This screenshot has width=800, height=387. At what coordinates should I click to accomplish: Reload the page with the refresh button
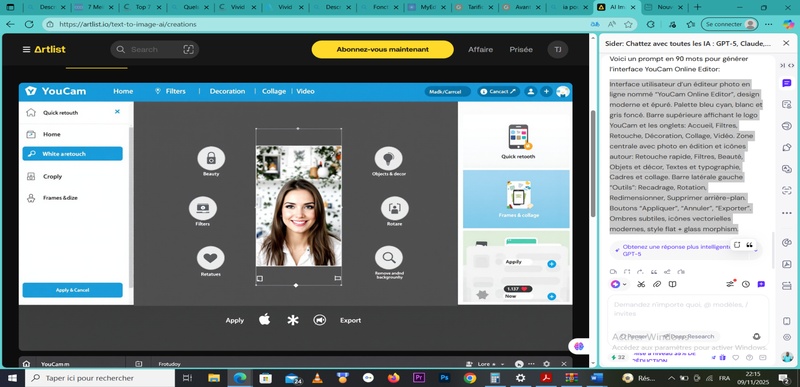click(x=29, y=24)
